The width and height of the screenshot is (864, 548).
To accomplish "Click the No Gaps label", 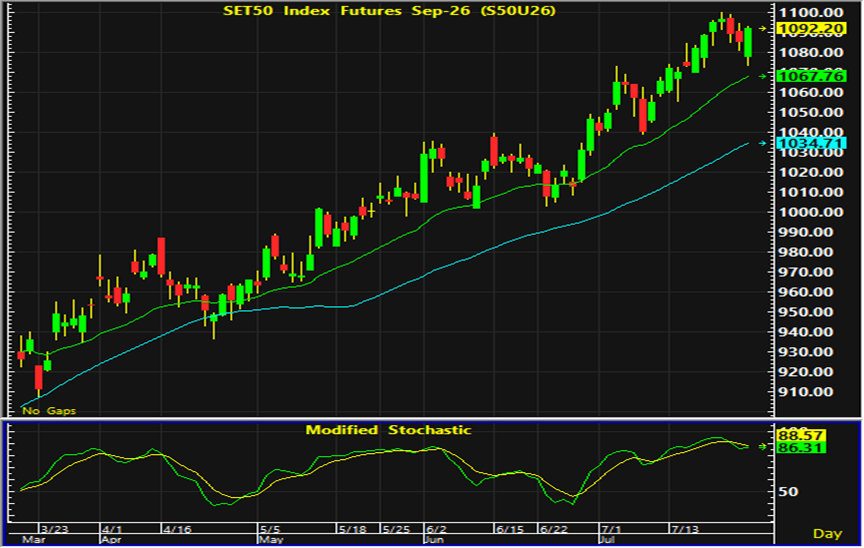I will coord(48,411).
